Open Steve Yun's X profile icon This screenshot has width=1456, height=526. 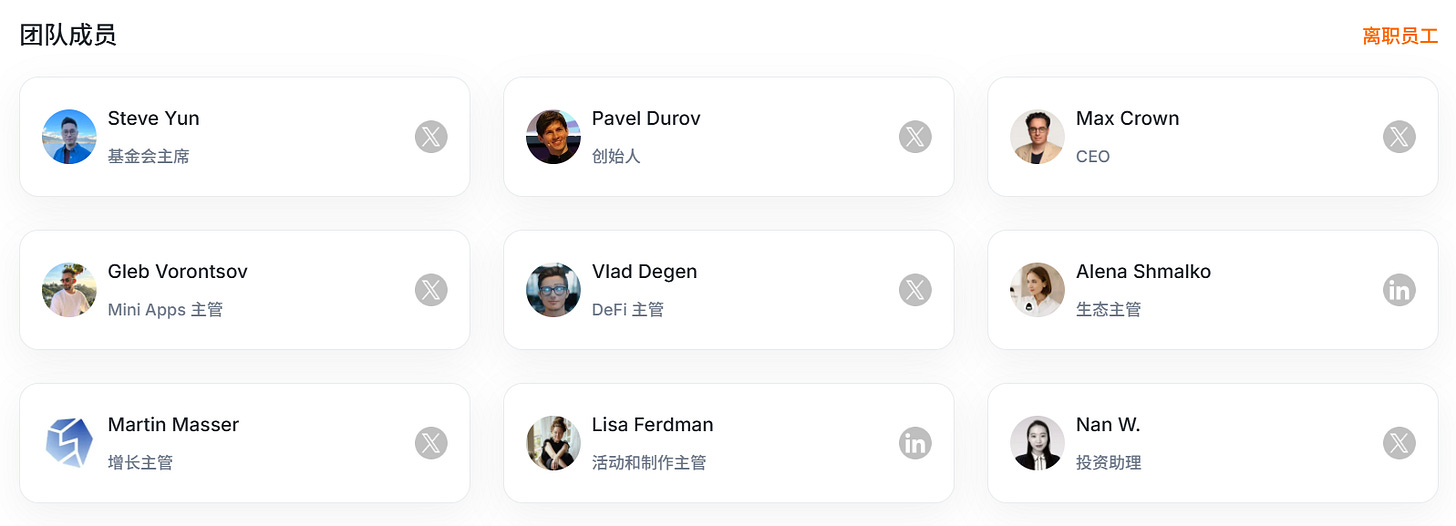point(431,137)
